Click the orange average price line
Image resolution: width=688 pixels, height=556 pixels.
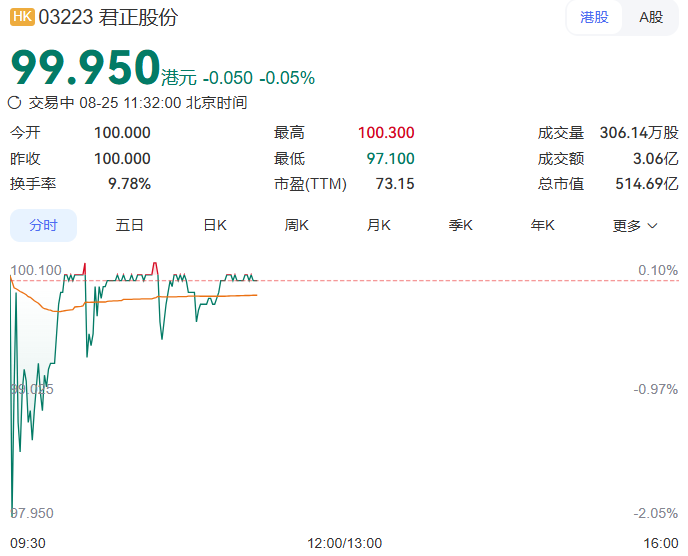pos(132,299)
